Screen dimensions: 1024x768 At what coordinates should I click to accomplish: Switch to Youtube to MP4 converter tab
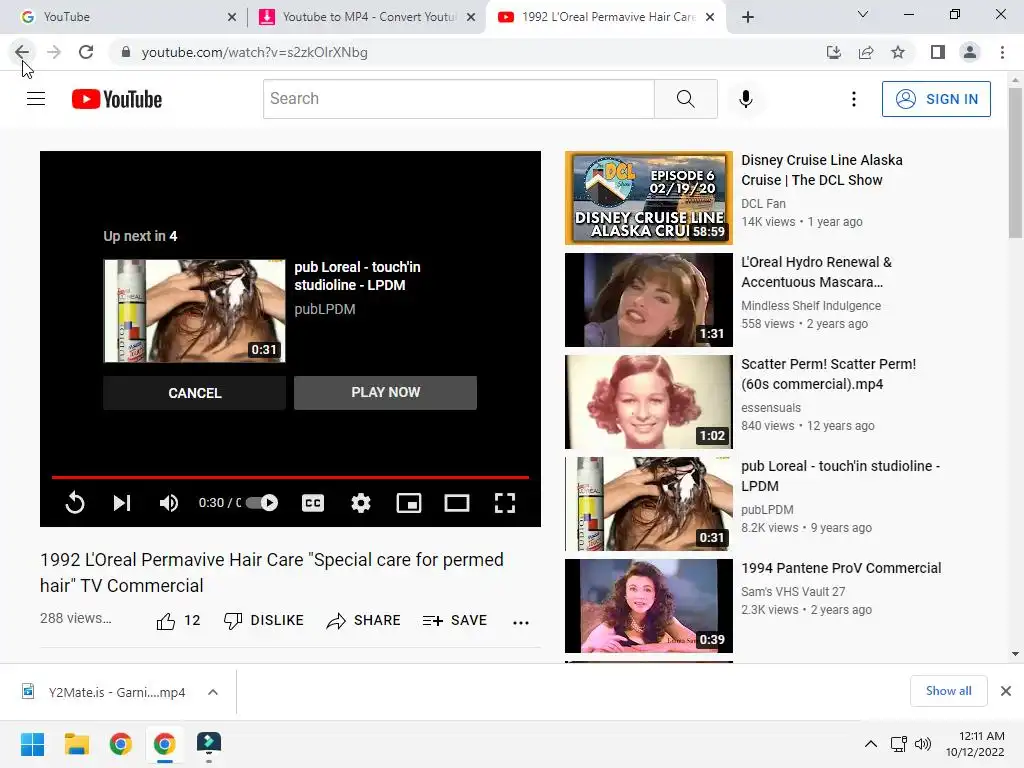click(368, 17)
